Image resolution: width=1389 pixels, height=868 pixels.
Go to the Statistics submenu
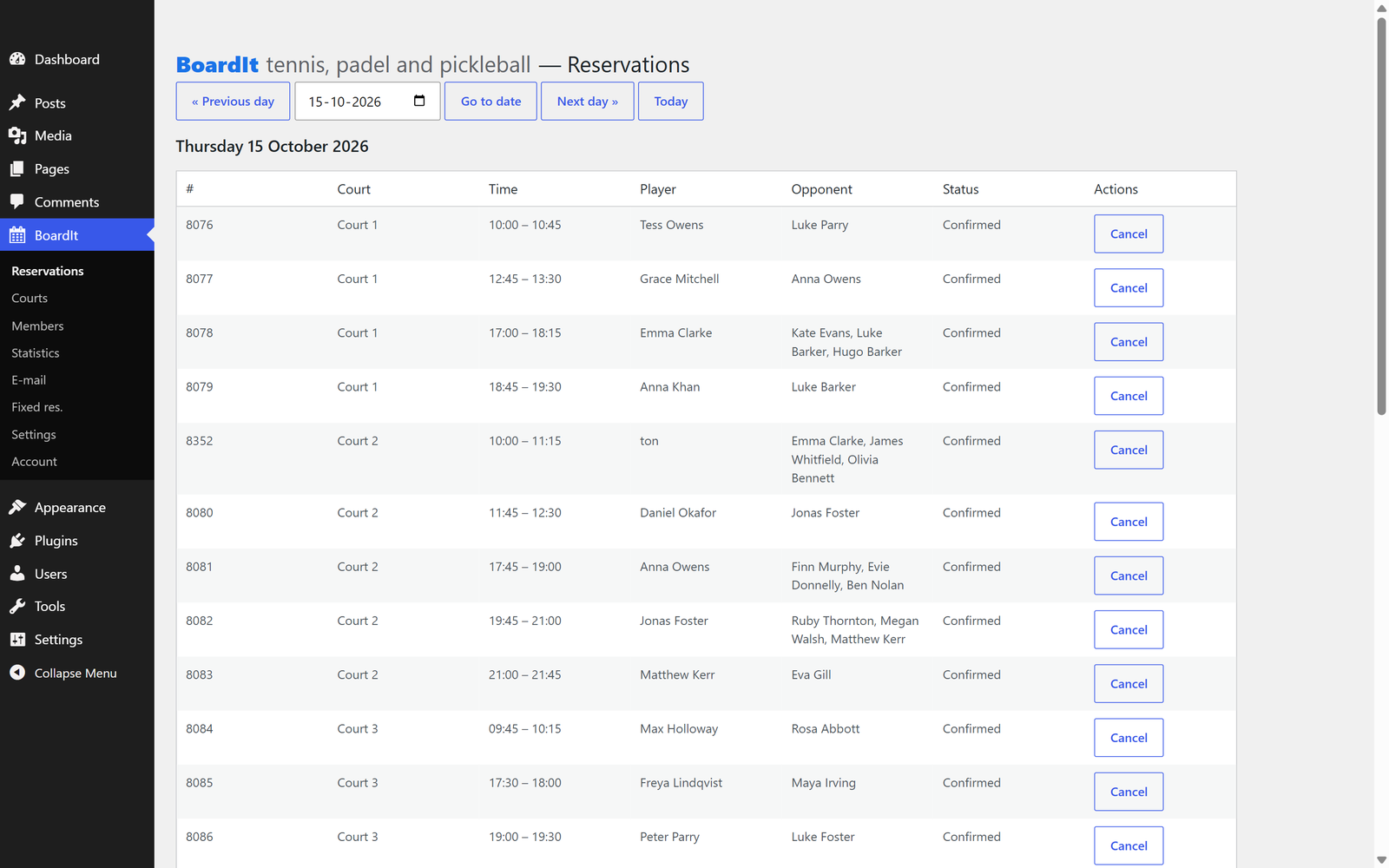[x=36, y=352]
